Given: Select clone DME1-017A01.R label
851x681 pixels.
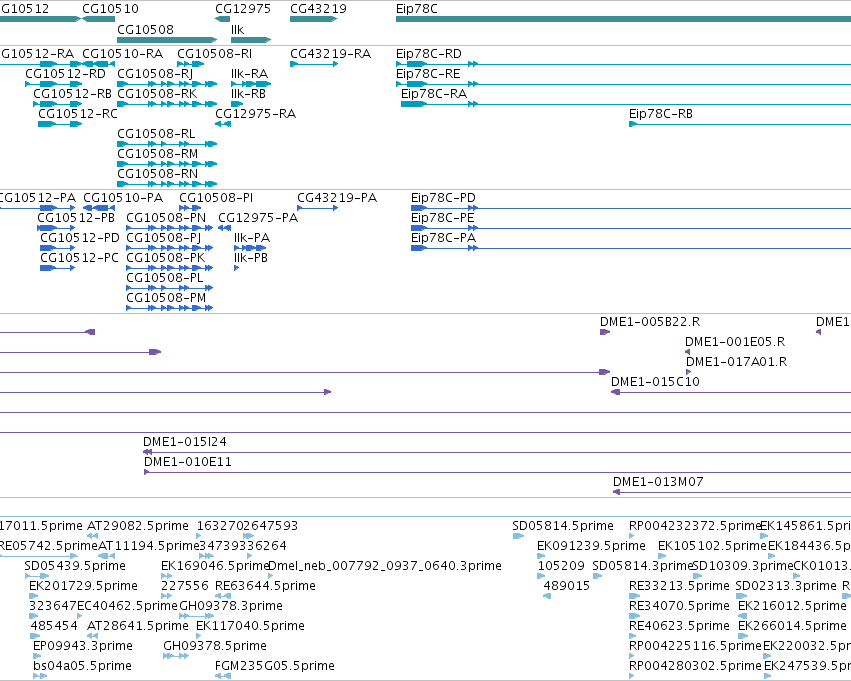Looking at the screenshot, I should (736, 362).
